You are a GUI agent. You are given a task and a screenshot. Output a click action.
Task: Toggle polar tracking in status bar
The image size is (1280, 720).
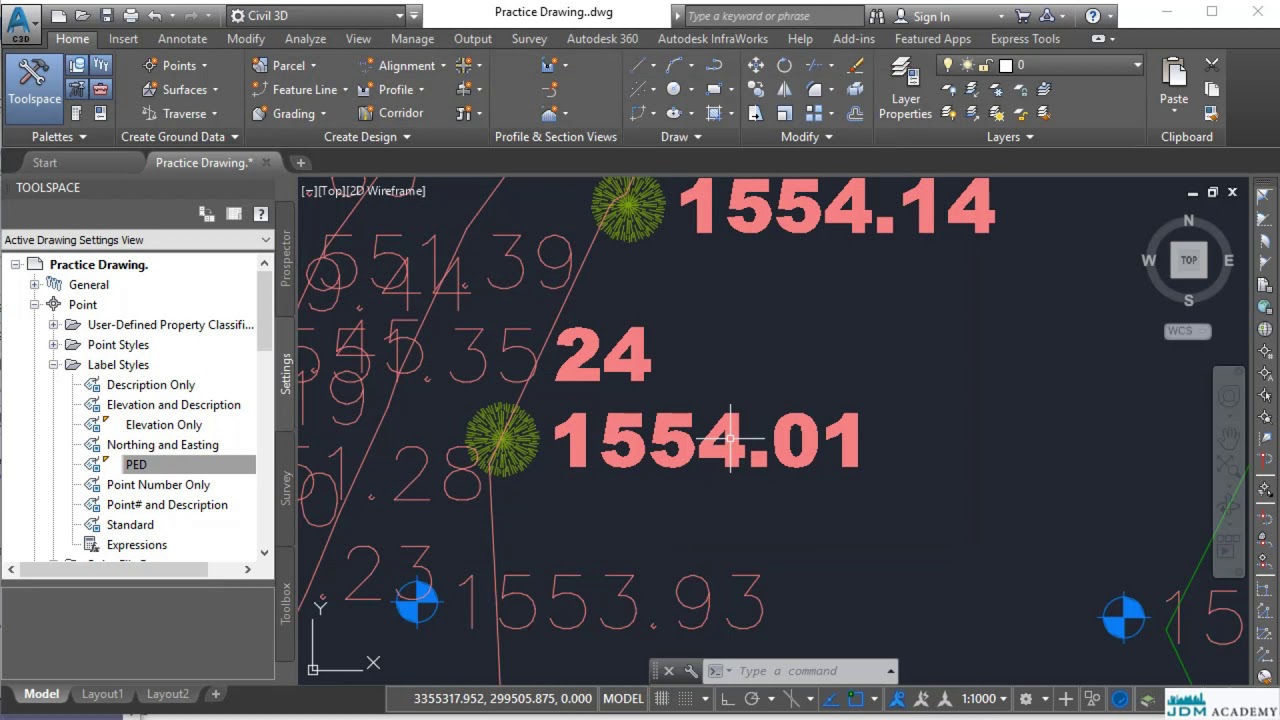(x=752, y=699)
